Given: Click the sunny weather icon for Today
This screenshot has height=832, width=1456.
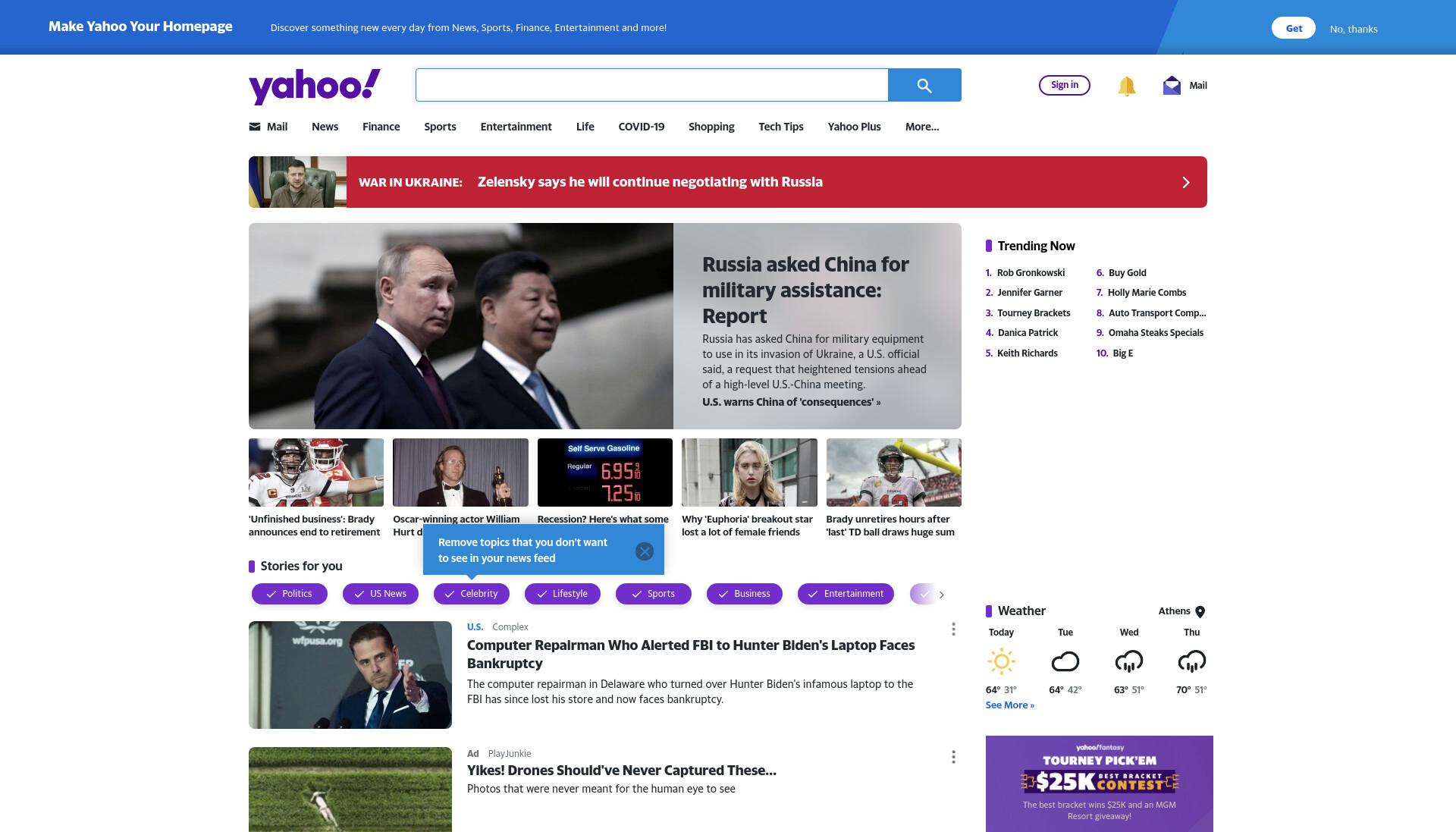Looking at the screenshot, I should [x=1001, y=661].
